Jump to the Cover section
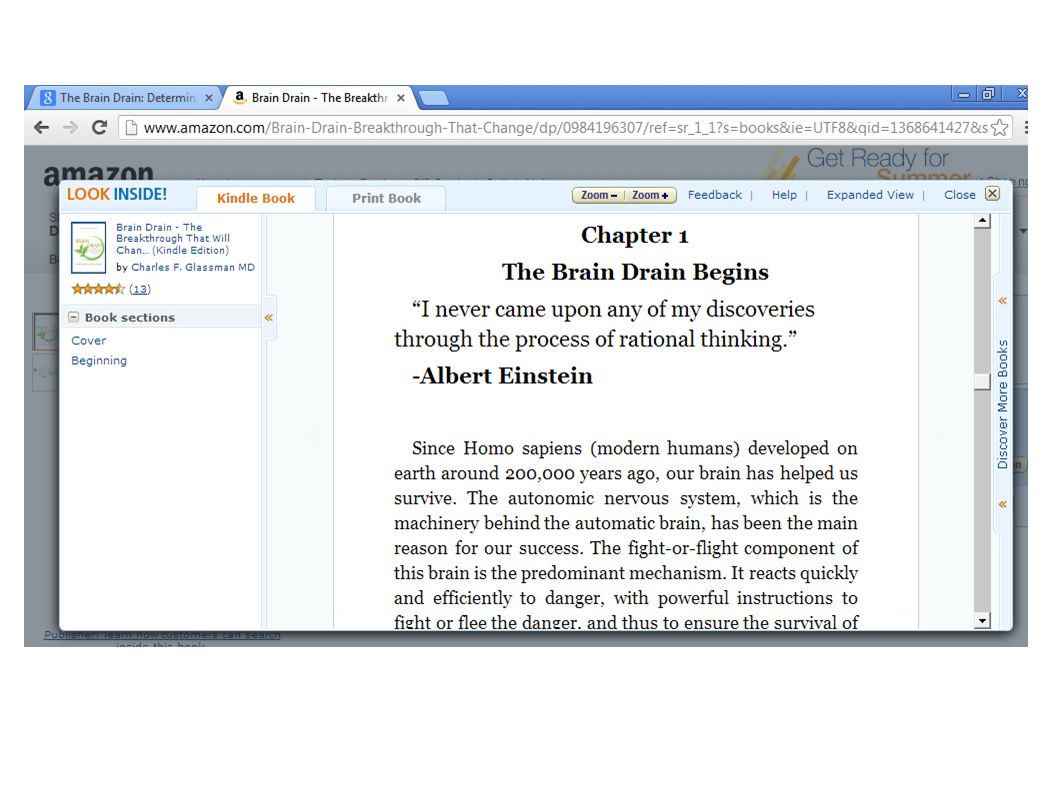The image size is (1058, 793). point(88,341)
